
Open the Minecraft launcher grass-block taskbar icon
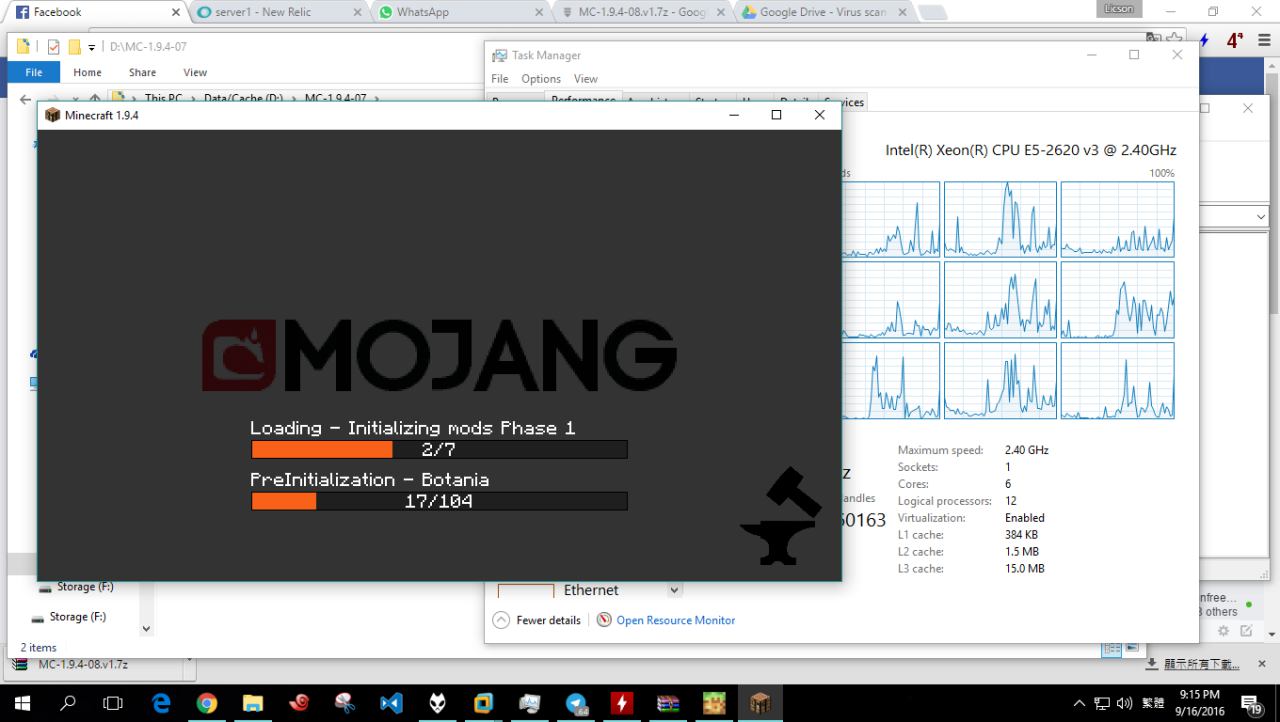[714, 704]
